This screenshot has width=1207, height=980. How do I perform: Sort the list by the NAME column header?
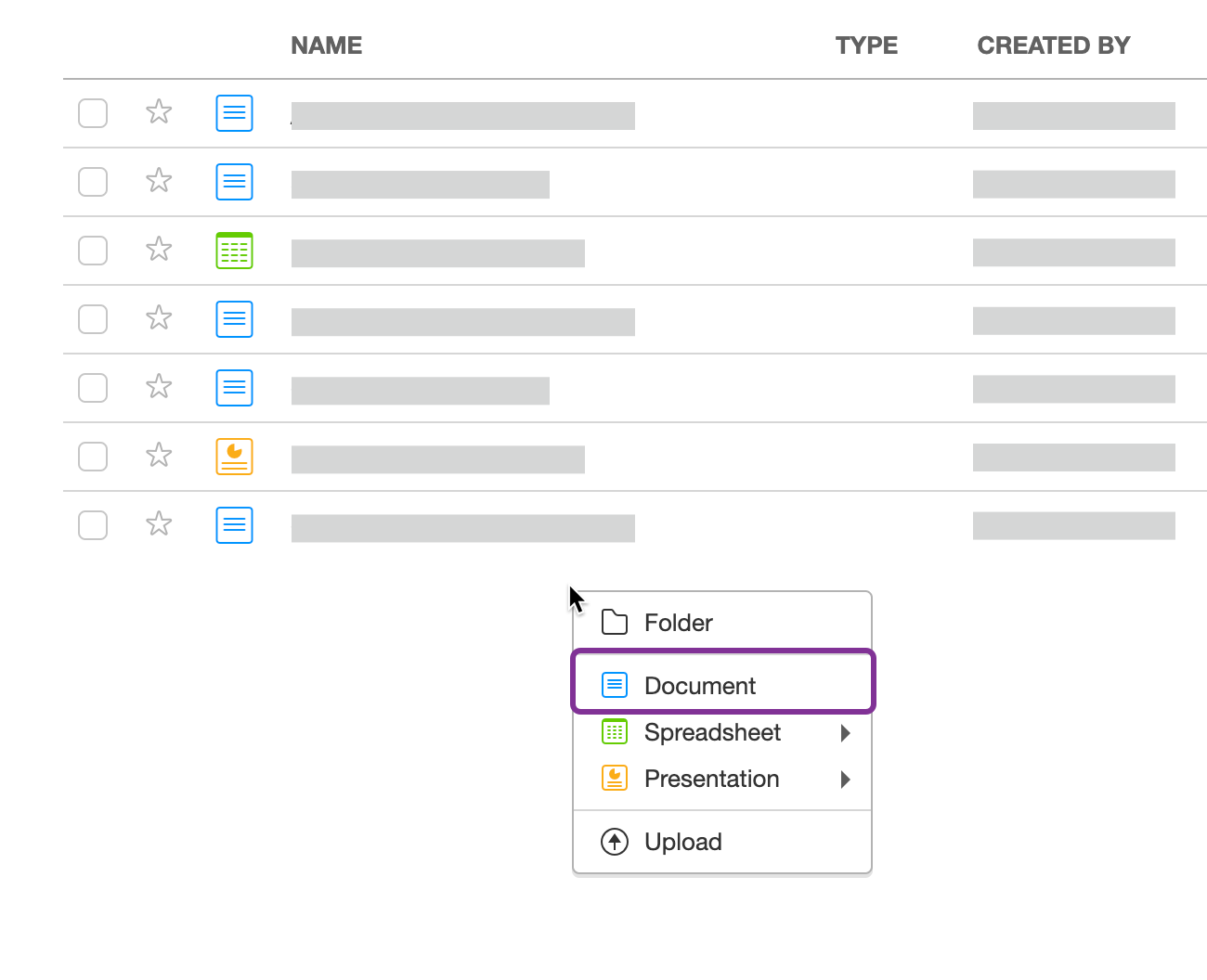[327, 45]
